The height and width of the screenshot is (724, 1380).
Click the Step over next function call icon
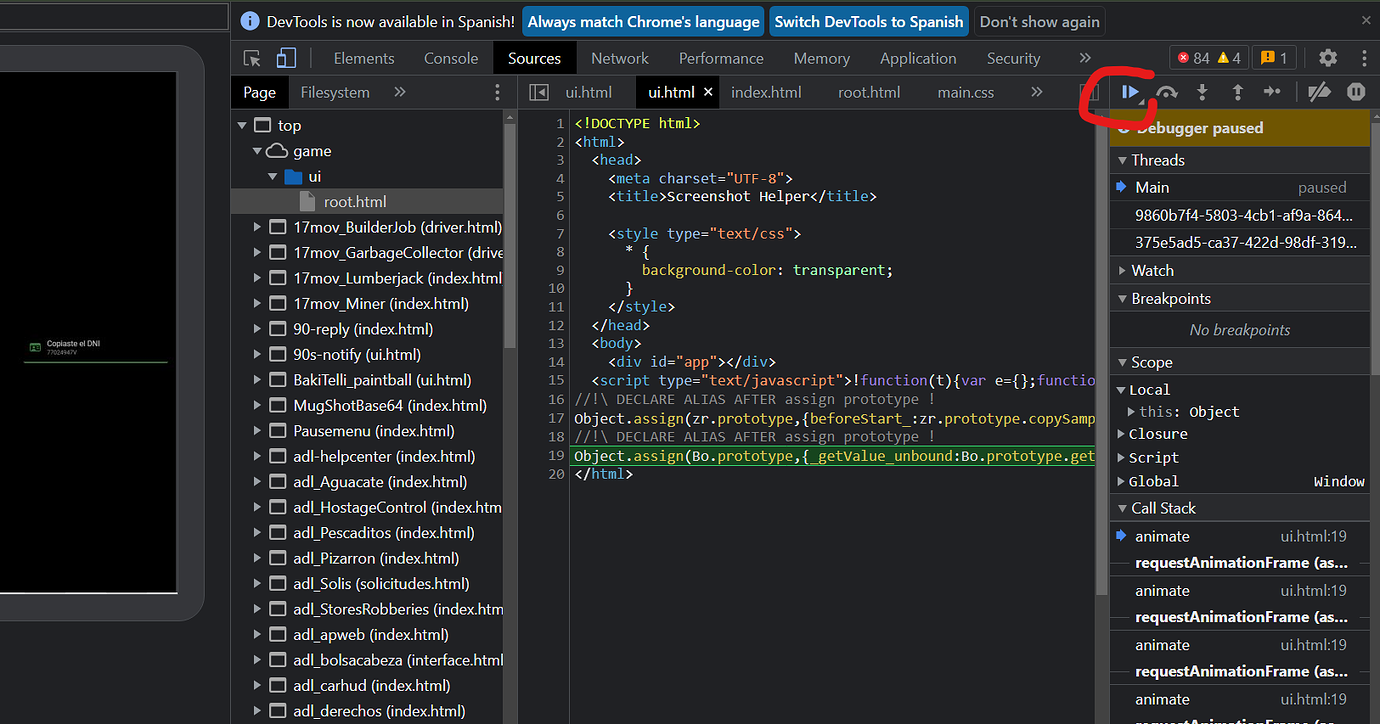pyautogui.click(x=1166, y=91)
